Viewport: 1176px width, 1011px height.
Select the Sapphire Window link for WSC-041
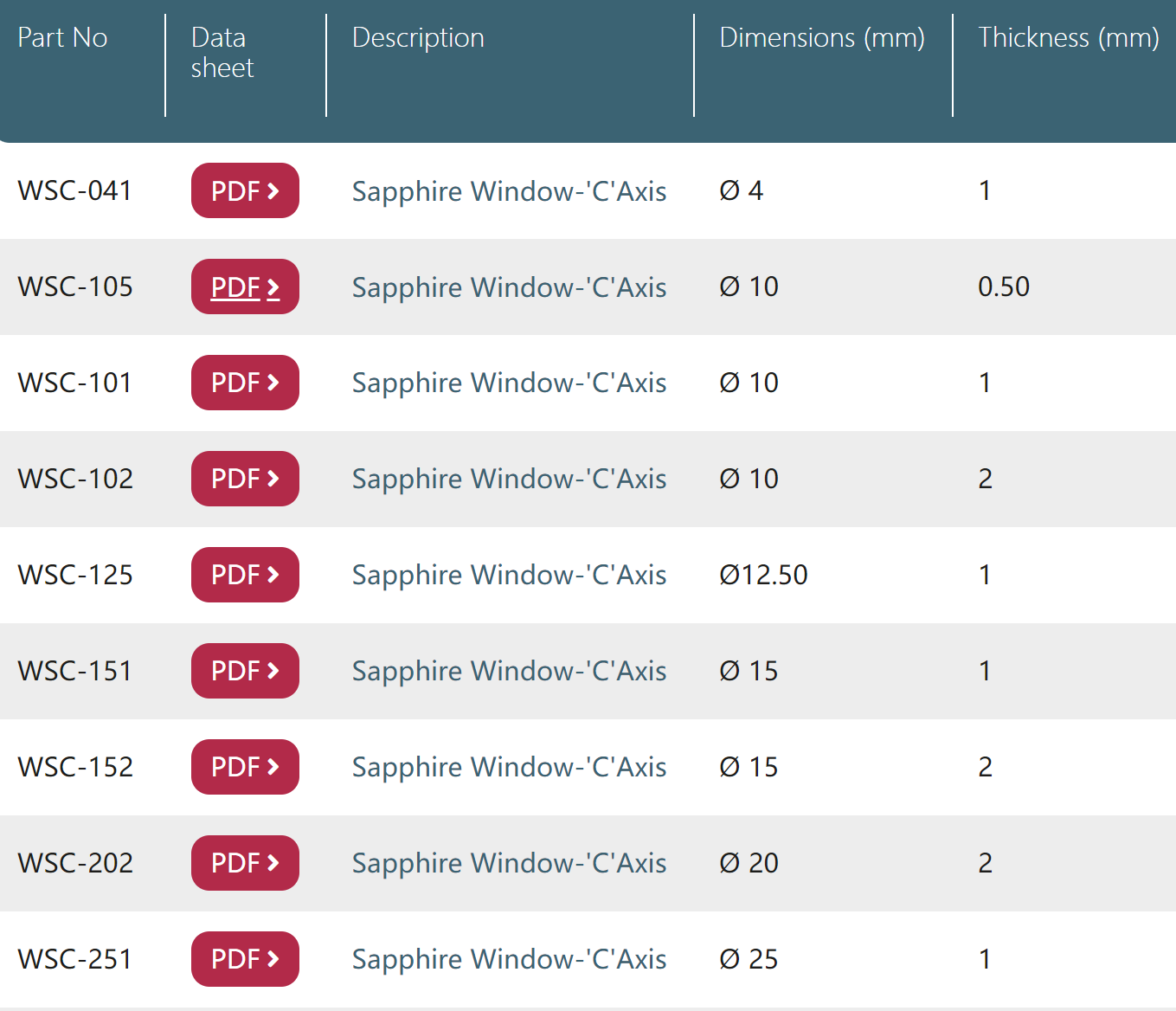509,191
